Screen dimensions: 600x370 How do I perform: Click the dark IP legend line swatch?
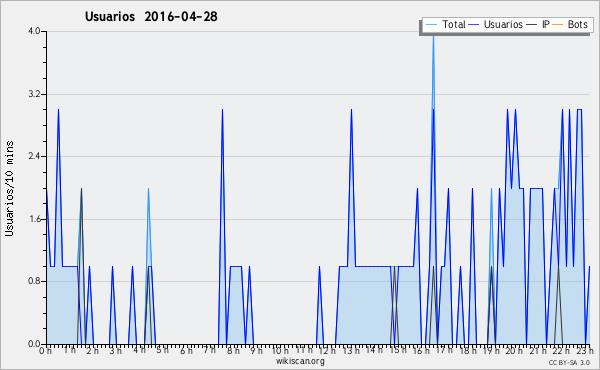532,25
